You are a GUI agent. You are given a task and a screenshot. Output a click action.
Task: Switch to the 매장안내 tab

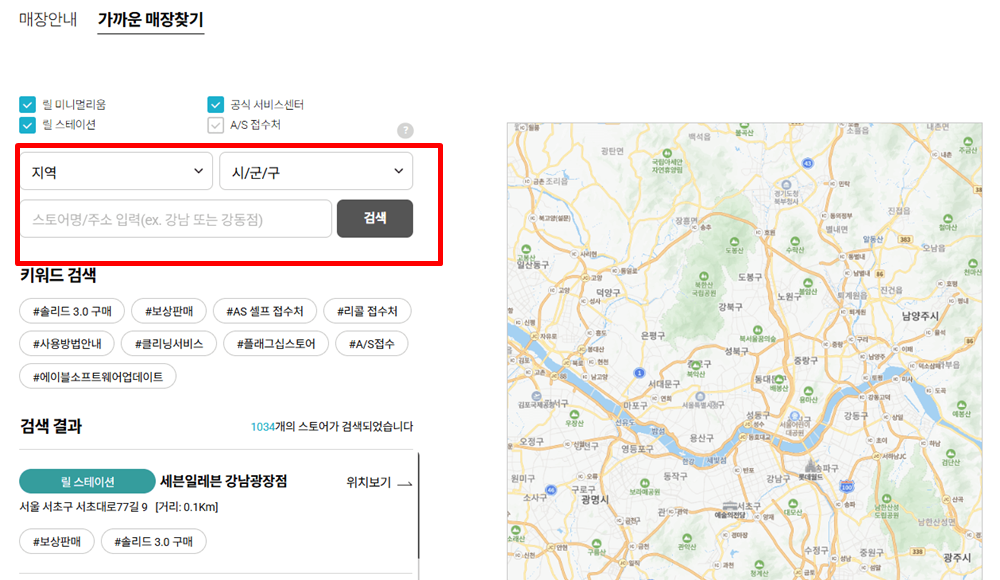49,17
